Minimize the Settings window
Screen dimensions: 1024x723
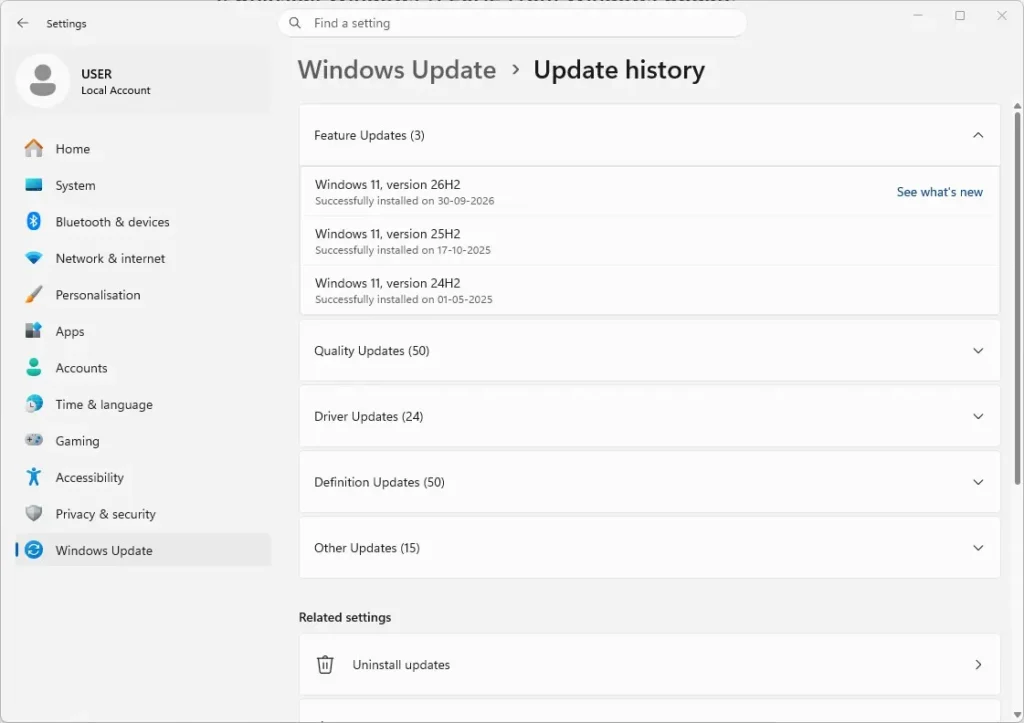coord(918,16)
